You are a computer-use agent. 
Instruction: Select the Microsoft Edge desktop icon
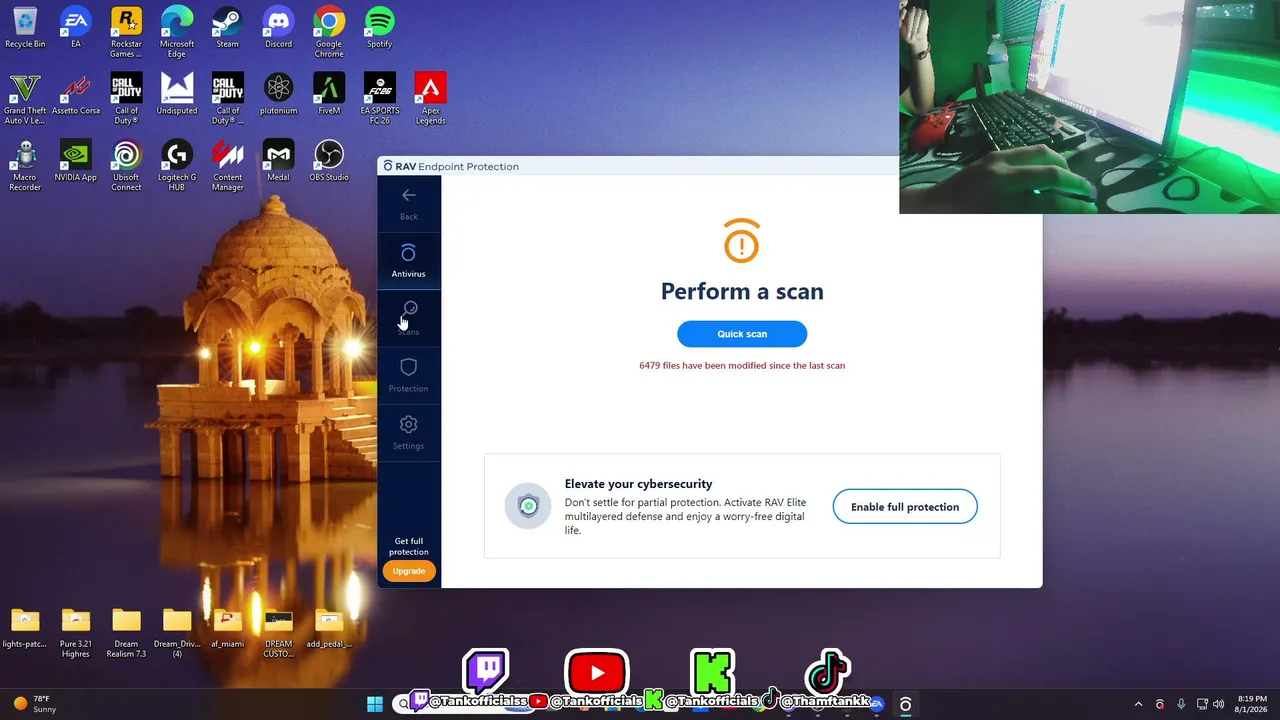pyautogui.click(x=177, y=32)
